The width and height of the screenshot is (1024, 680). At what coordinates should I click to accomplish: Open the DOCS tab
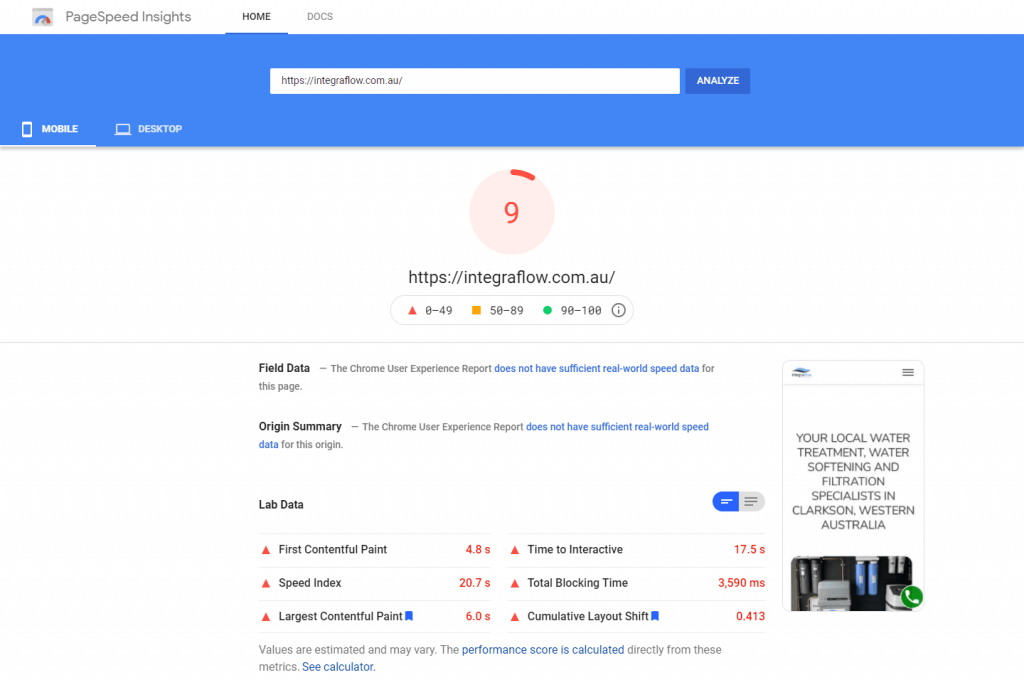[x=319, y=16]
